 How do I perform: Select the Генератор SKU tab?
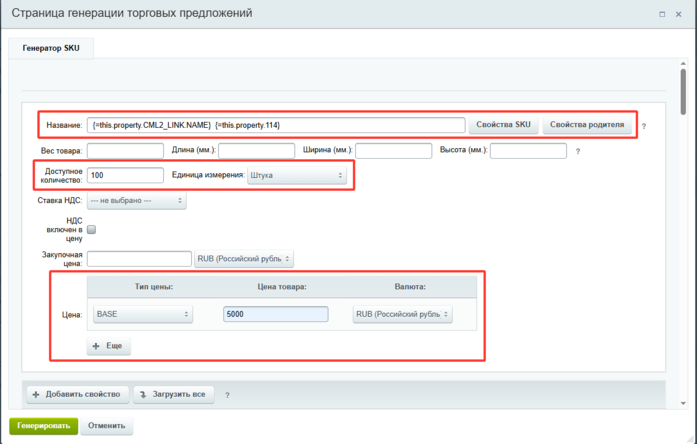(51, 48)
